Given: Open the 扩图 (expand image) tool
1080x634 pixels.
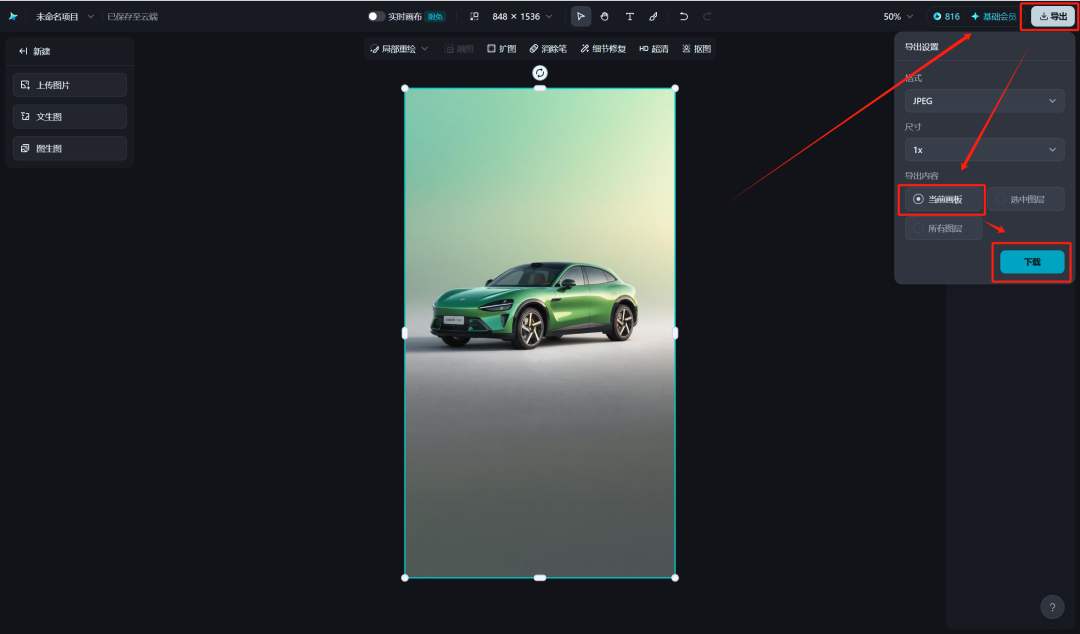Looking at the screenshot, I should click(504, 48).
